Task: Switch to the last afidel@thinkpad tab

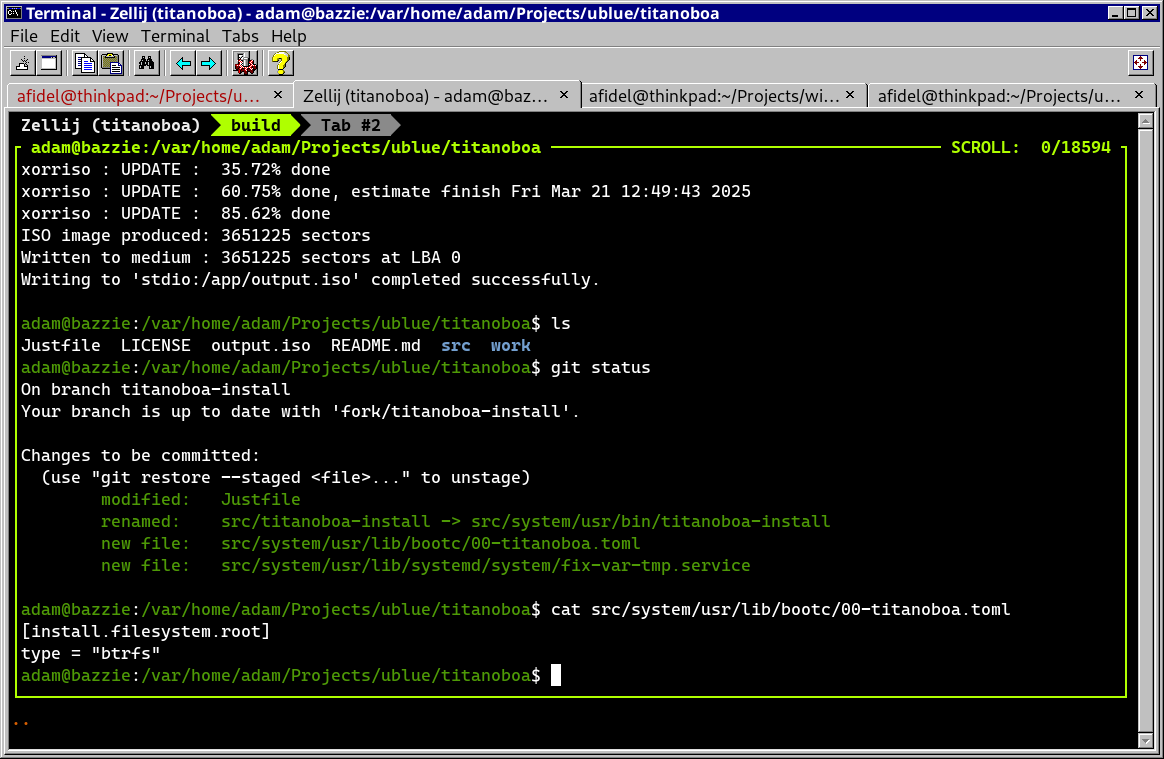Action: [x=998, y=96]
